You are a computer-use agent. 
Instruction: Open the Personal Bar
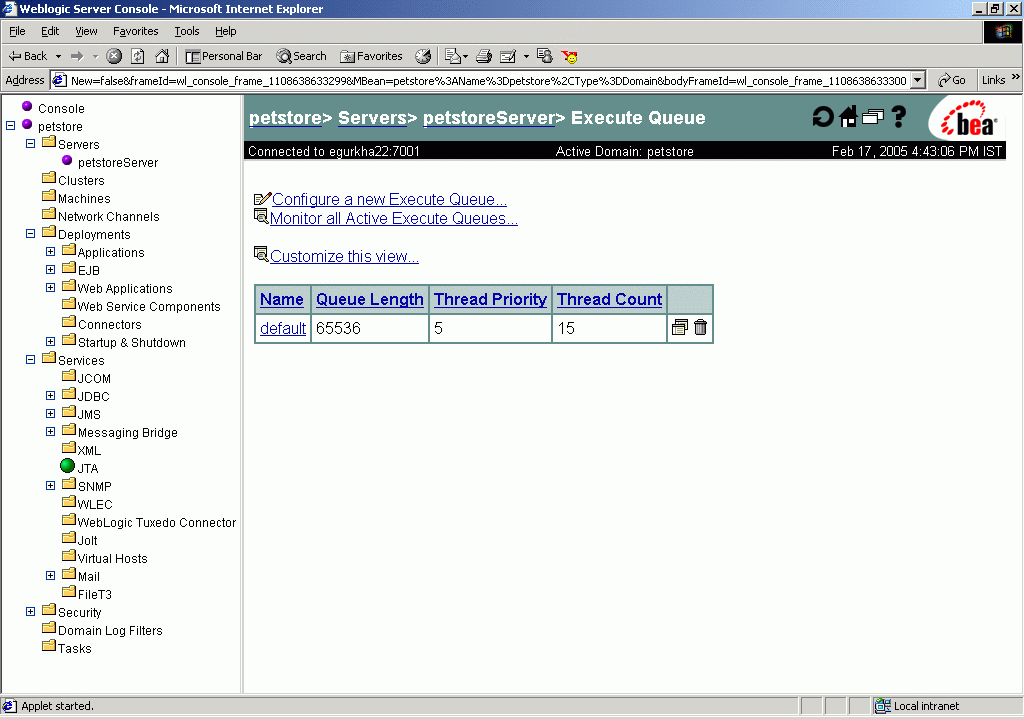pos(224,56)
